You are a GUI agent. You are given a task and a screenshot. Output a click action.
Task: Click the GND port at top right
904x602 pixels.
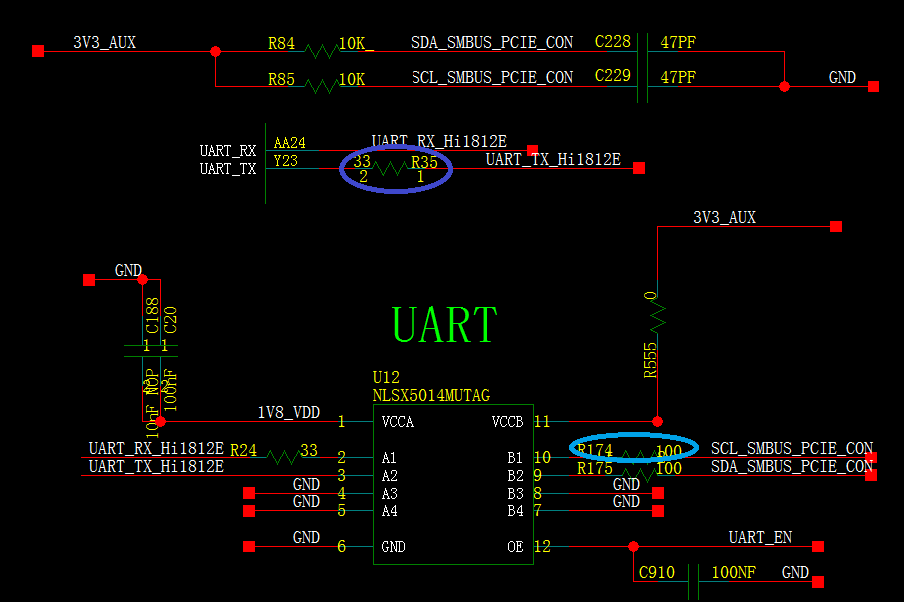click(x=873, y=86)
